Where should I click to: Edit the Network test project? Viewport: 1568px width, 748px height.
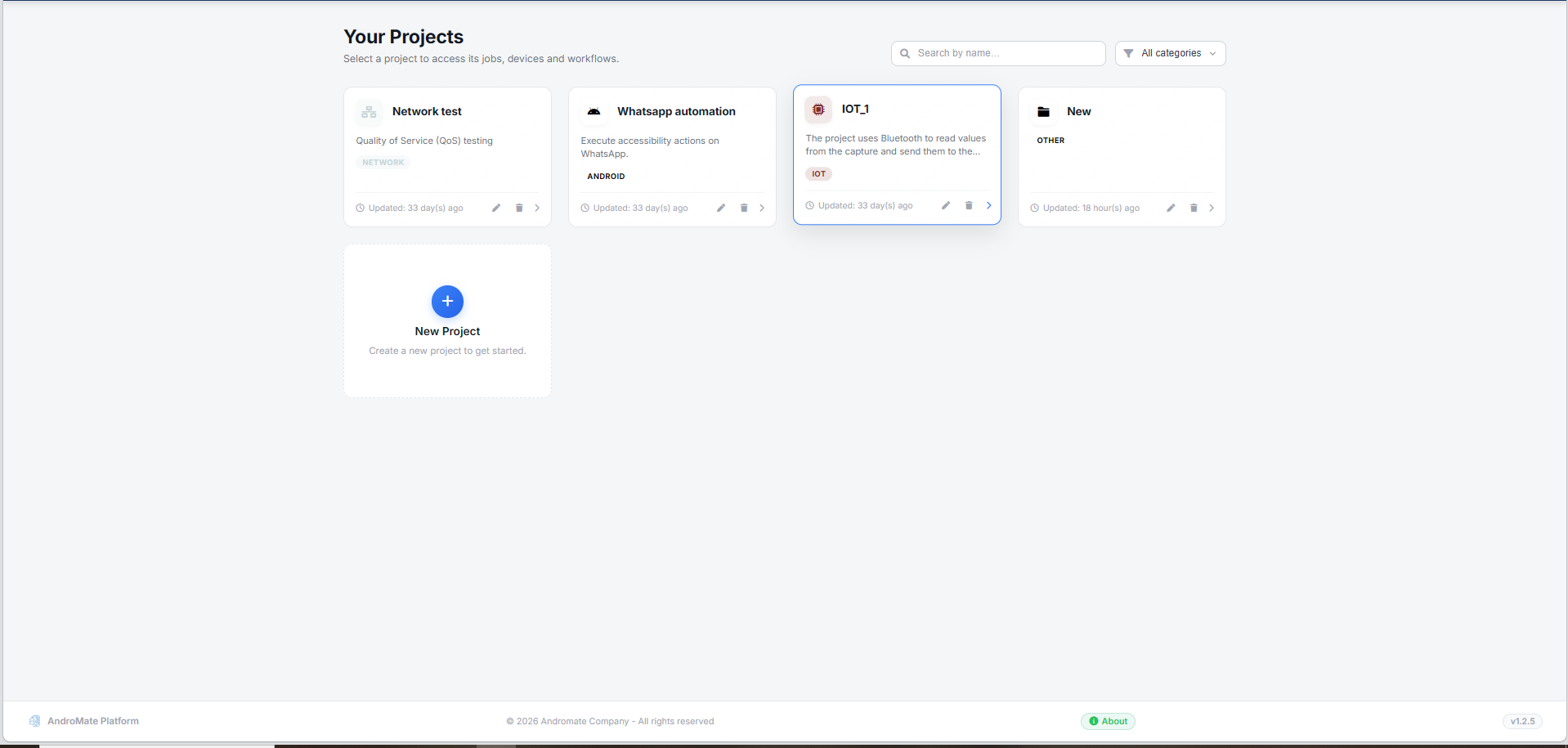coord(496,208)
